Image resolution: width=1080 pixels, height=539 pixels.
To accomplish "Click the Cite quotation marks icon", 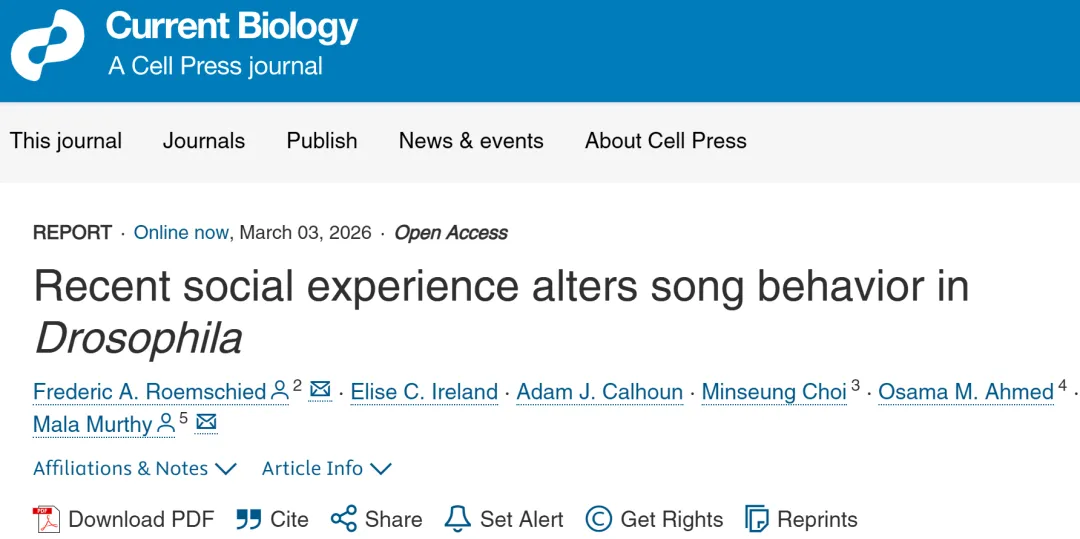I will point(248,519).
